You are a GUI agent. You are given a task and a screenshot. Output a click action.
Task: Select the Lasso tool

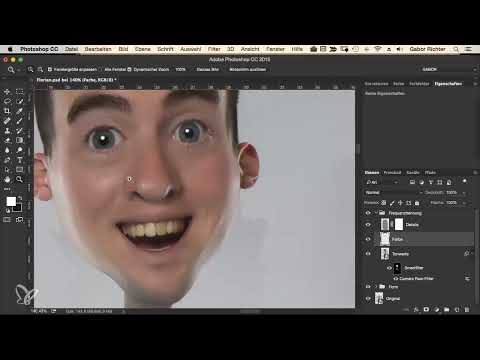(7, 101)
